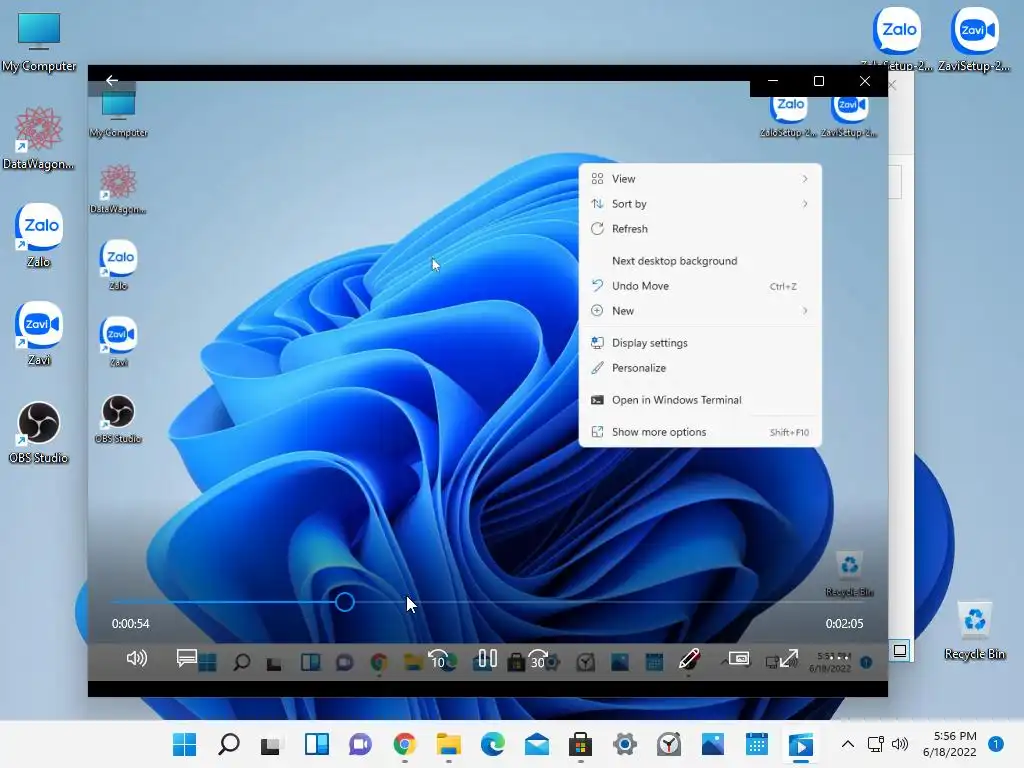Skip forward 30 seconds in the video
The image size is (1024, 768).
(537, 659)
